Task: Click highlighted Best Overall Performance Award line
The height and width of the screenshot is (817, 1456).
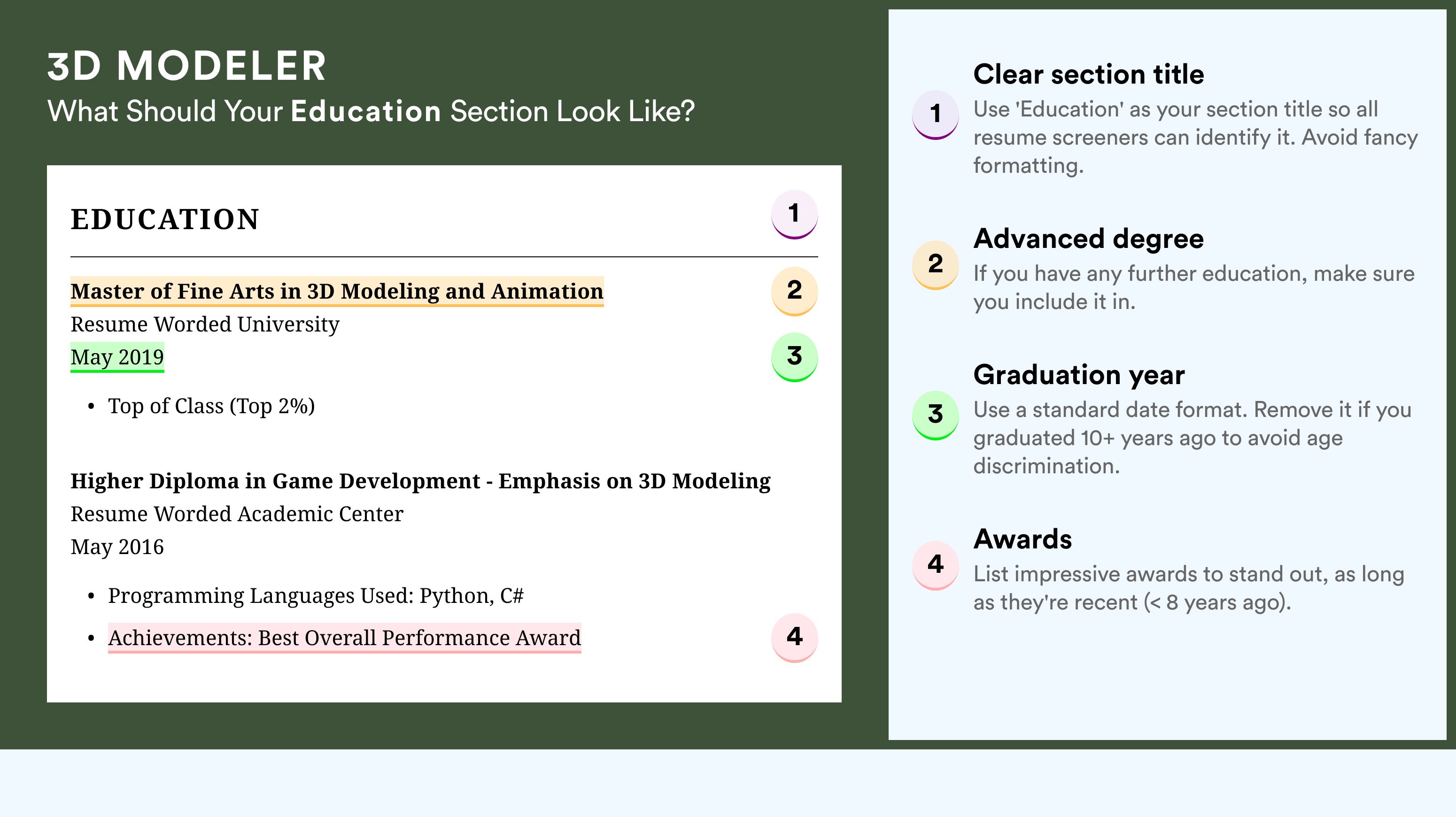Action: tap(344, 638)
